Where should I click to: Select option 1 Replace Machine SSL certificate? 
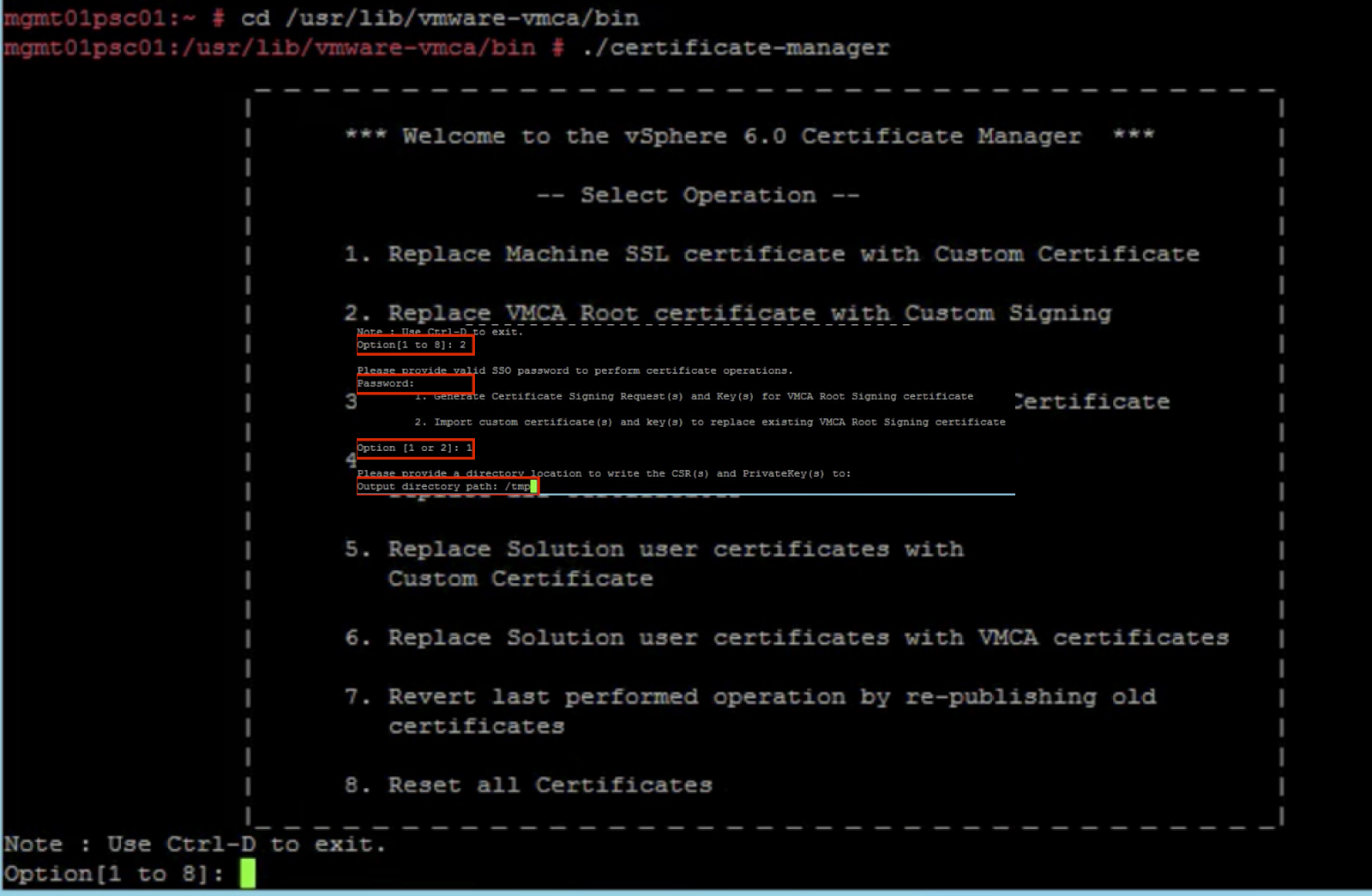pos(772,254)
